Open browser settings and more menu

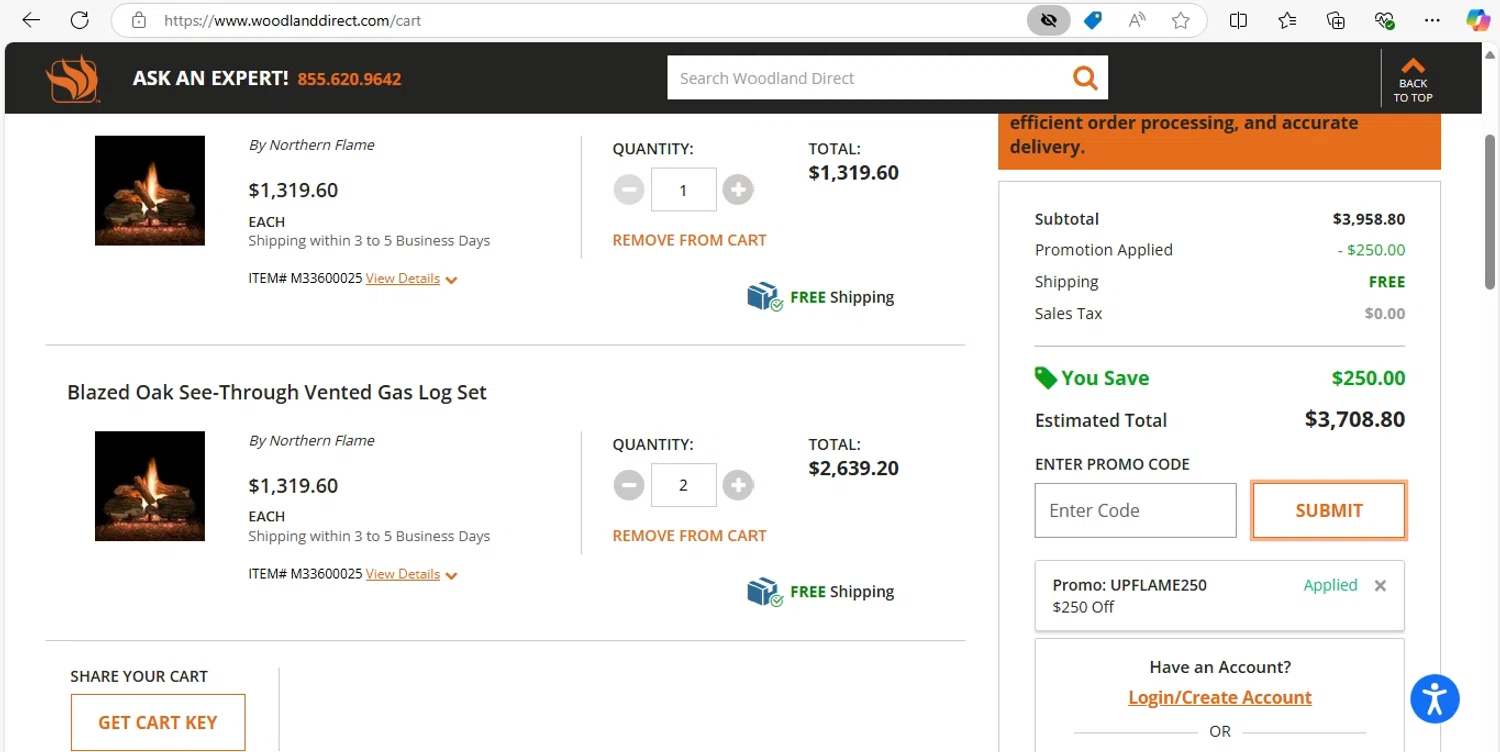[1433, 20]
